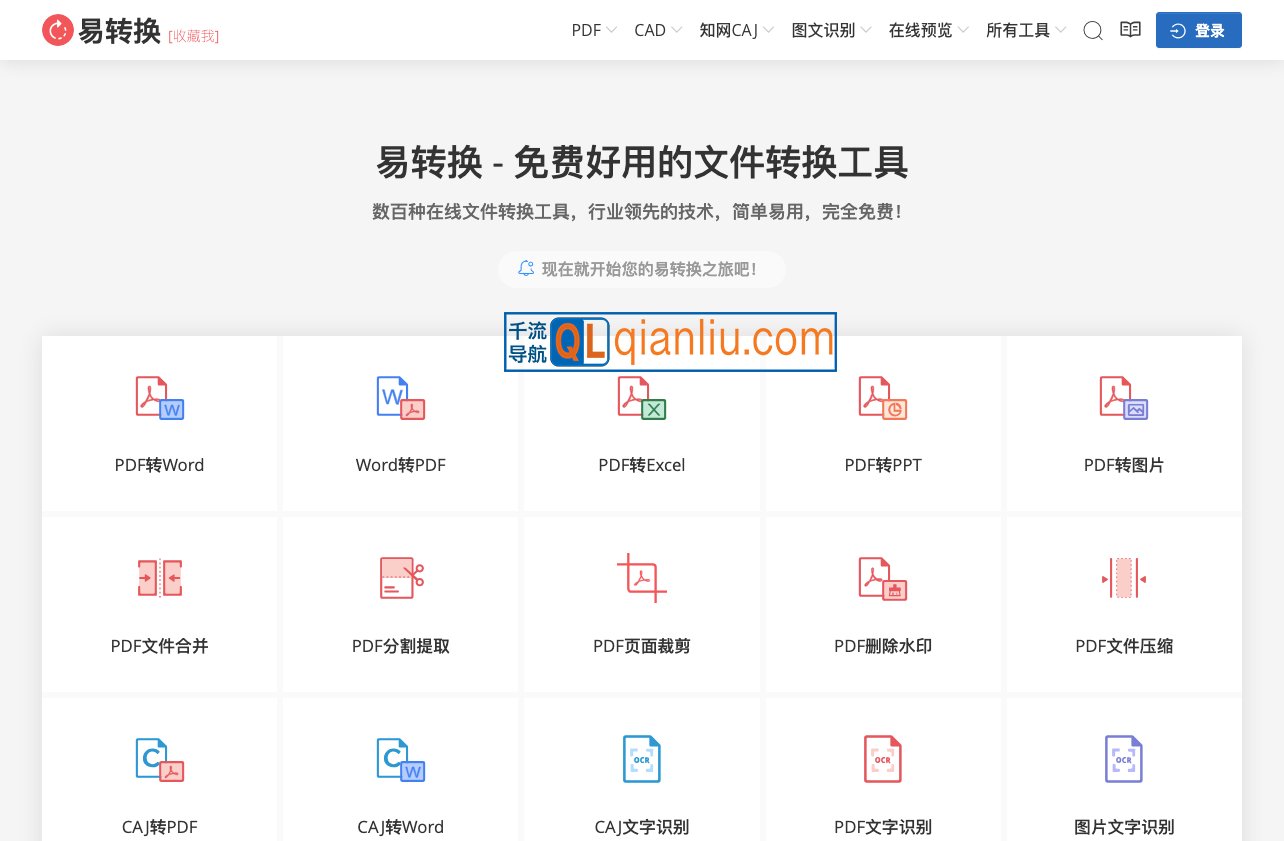Click the blue 登录 login button
The width and height of the screenshot is (1284, 841).
point(1198,30)
